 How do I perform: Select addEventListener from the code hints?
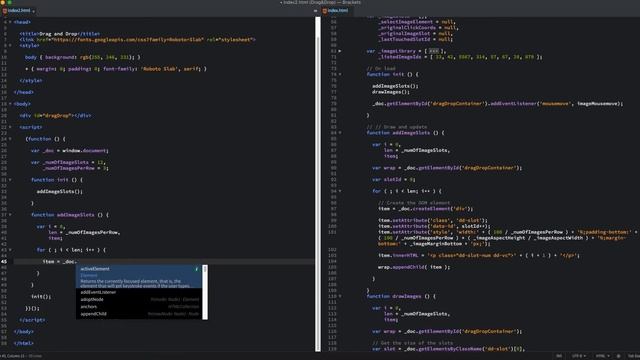[139, 292]
